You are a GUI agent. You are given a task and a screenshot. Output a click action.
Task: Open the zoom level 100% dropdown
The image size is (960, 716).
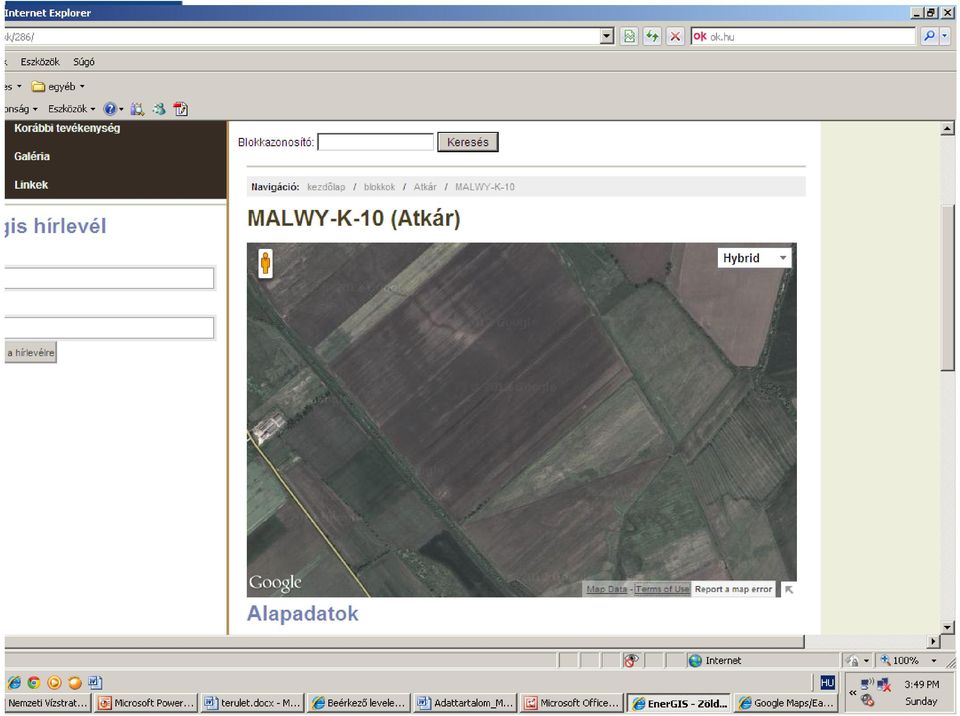tap(934, 660)
